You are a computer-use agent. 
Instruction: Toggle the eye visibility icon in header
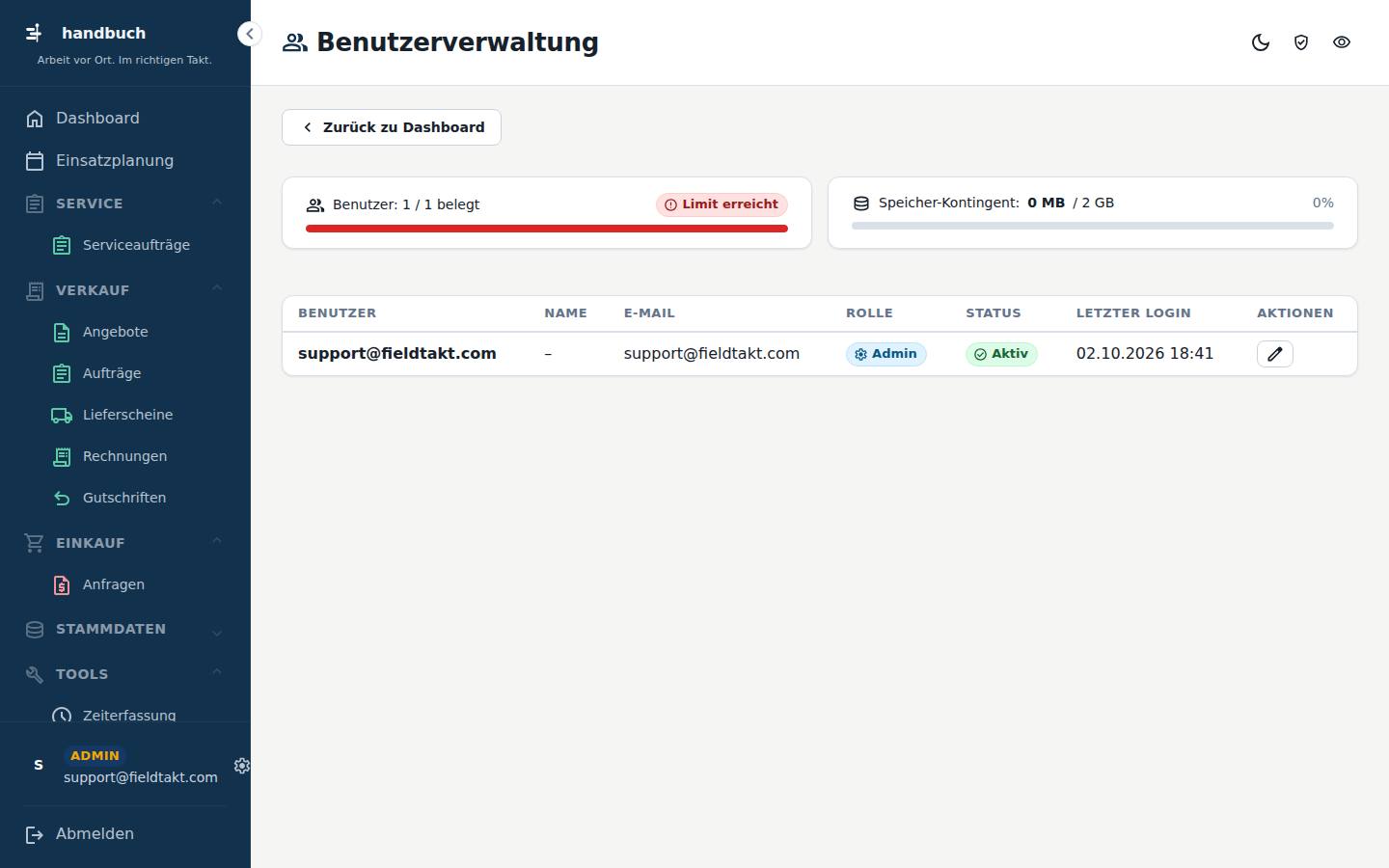point(1342,42)
